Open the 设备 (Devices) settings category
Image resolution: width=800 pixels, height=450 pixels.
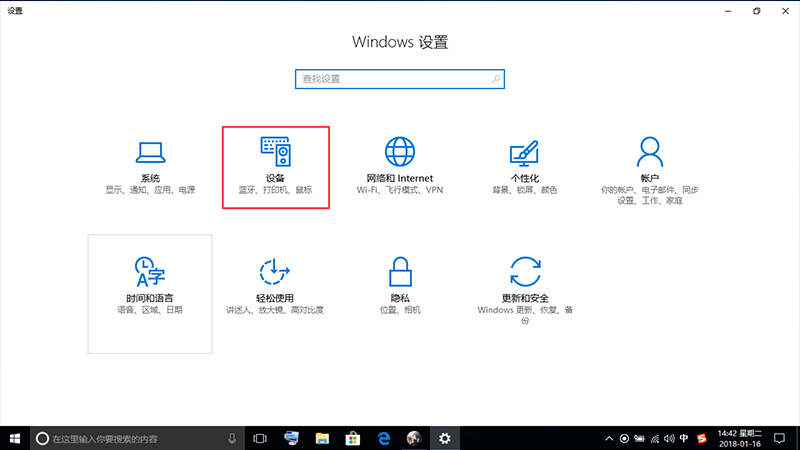tap(276, 167)
